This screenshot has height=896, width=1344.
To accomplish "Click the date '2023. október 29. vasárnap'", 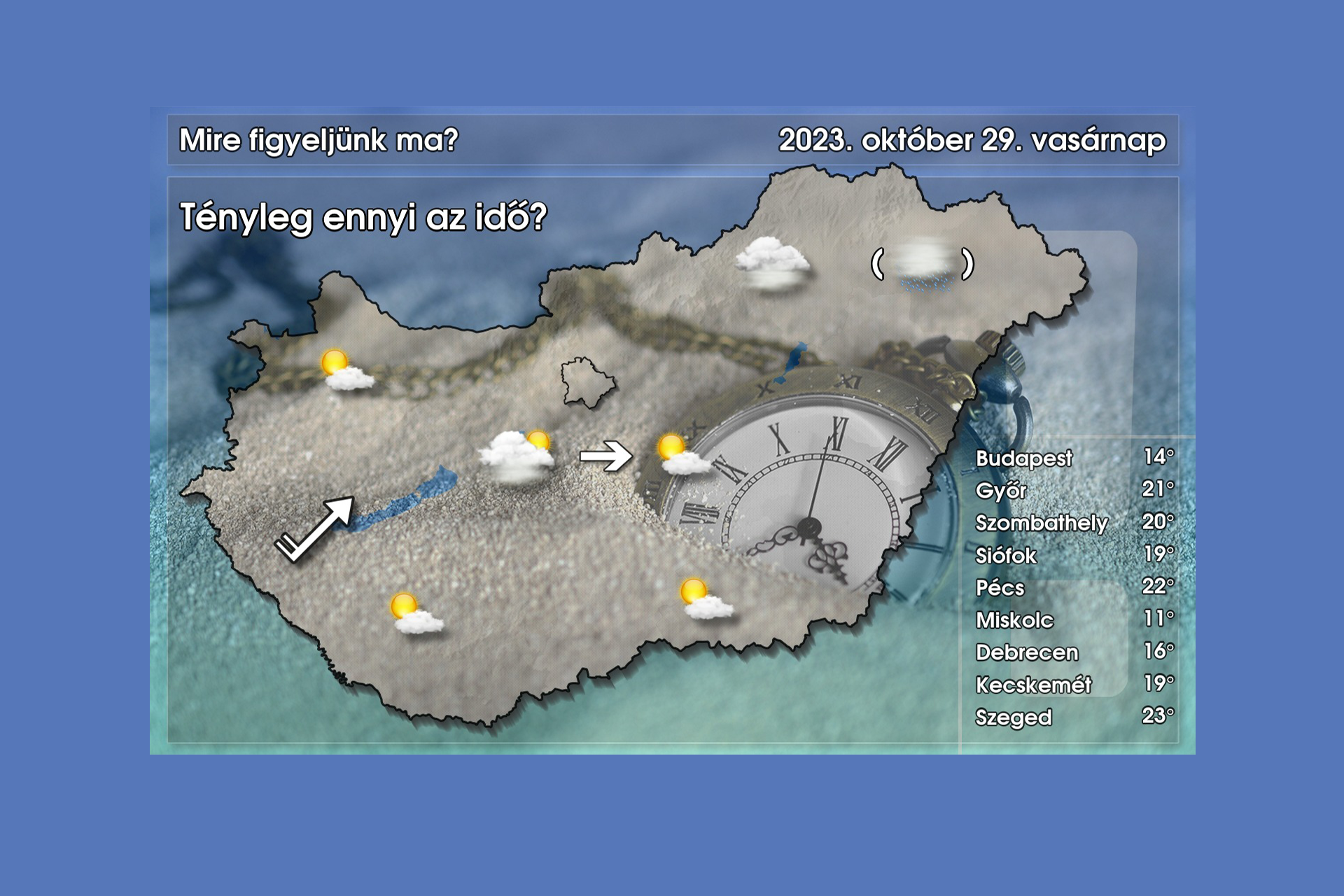I will tap(972, 140).
